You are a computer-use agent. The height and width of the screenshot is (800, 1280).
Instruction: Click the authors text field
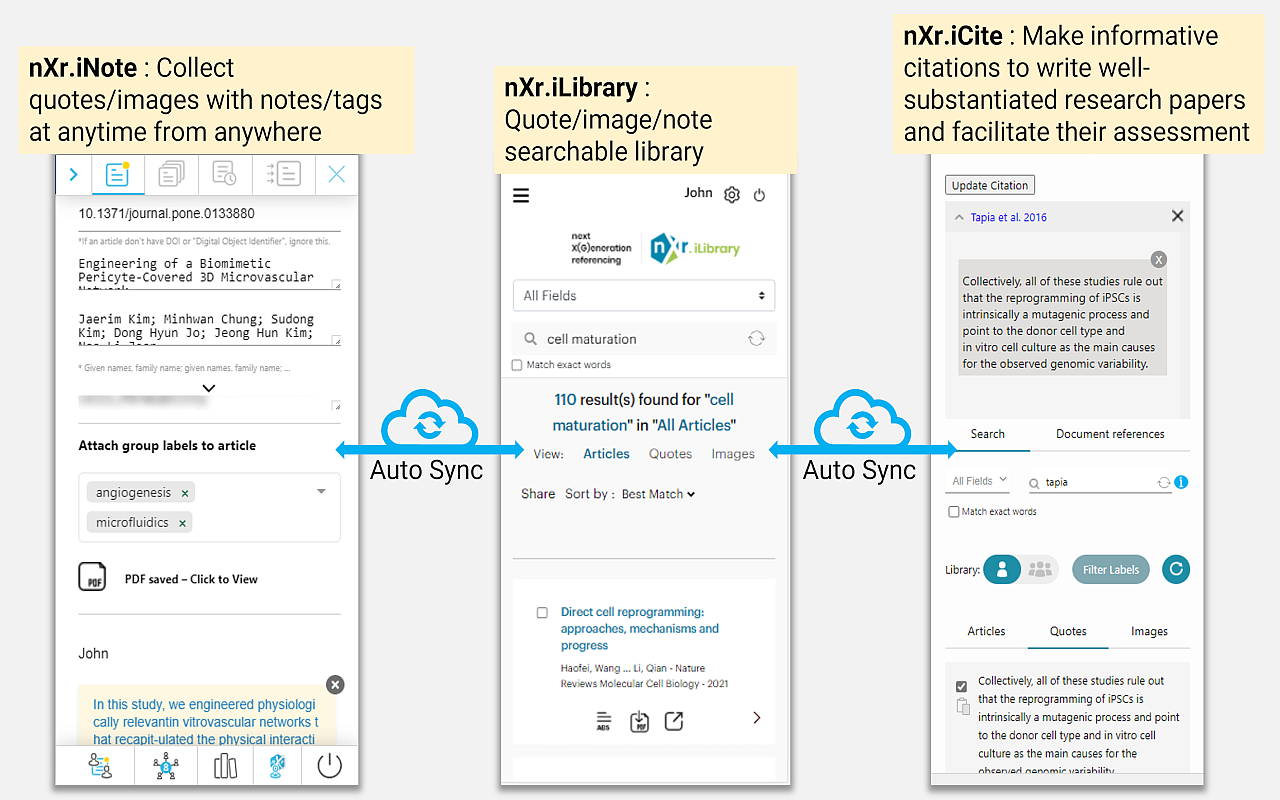[209, 327]
